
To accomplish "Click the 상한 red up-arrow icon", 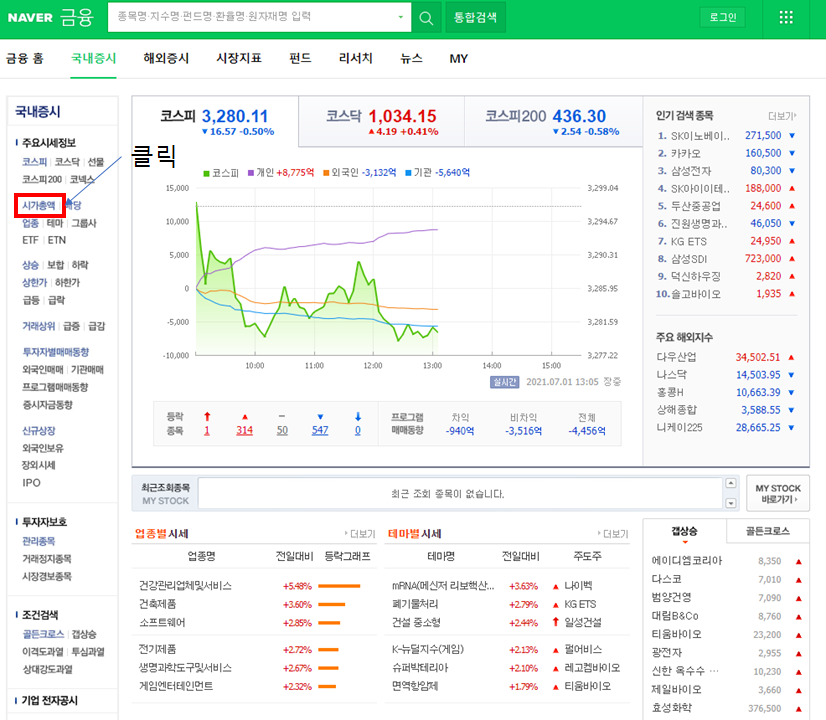I will (x=207, y=417).
